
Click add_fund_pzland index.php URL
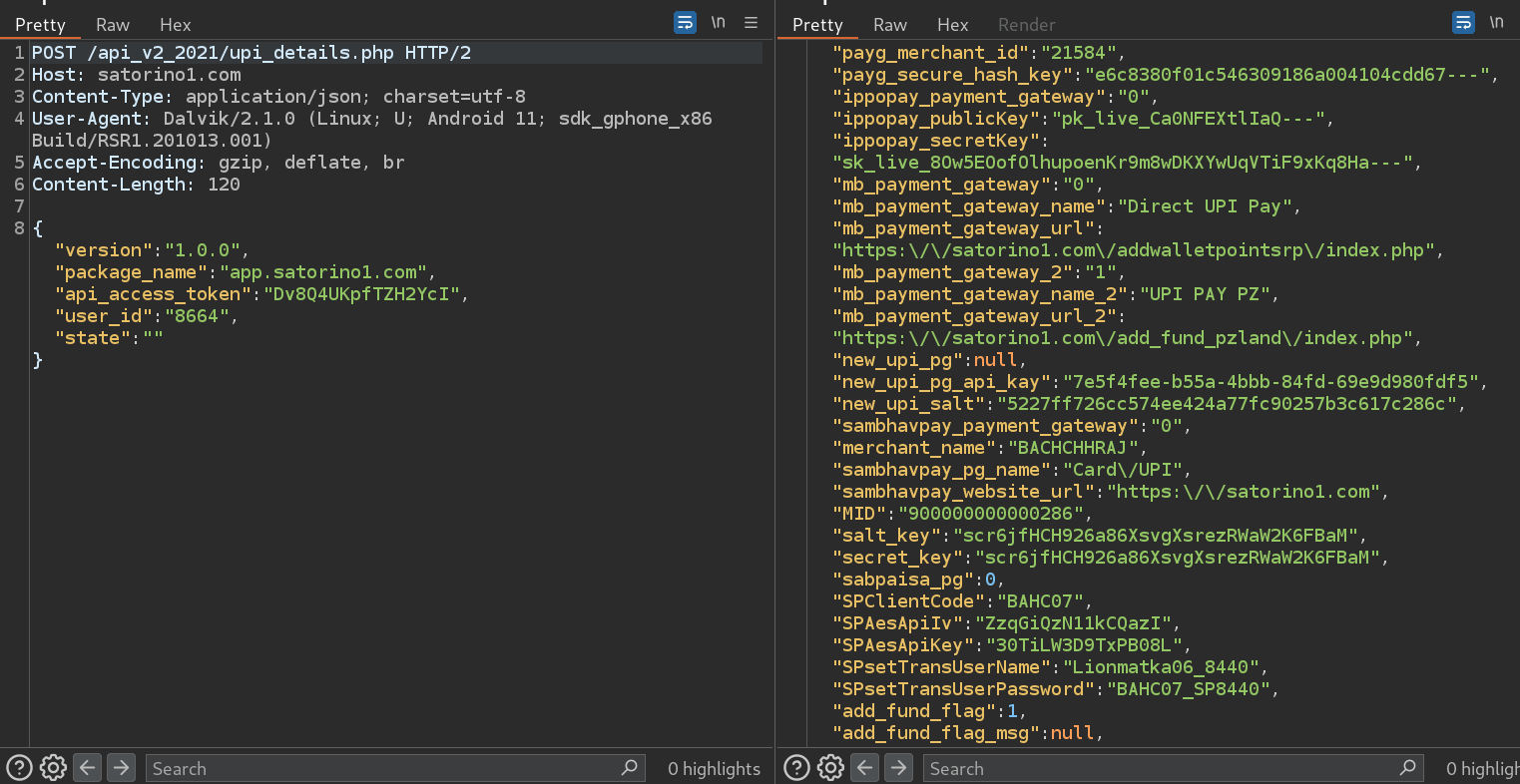[1122, 338]
